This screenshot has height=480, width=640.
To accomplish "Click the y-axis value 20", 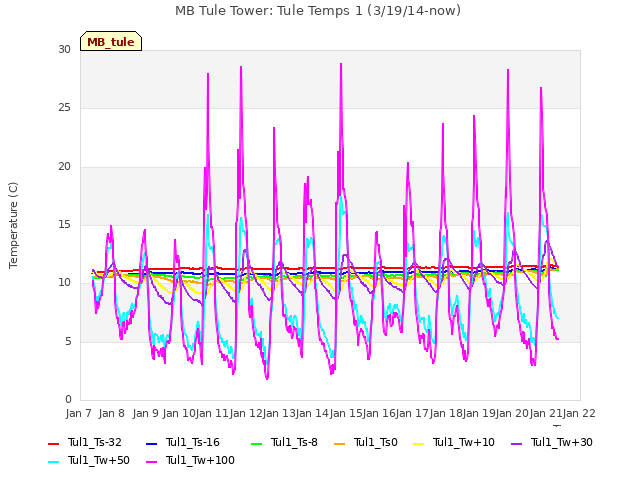I will (x=64, y=167).
